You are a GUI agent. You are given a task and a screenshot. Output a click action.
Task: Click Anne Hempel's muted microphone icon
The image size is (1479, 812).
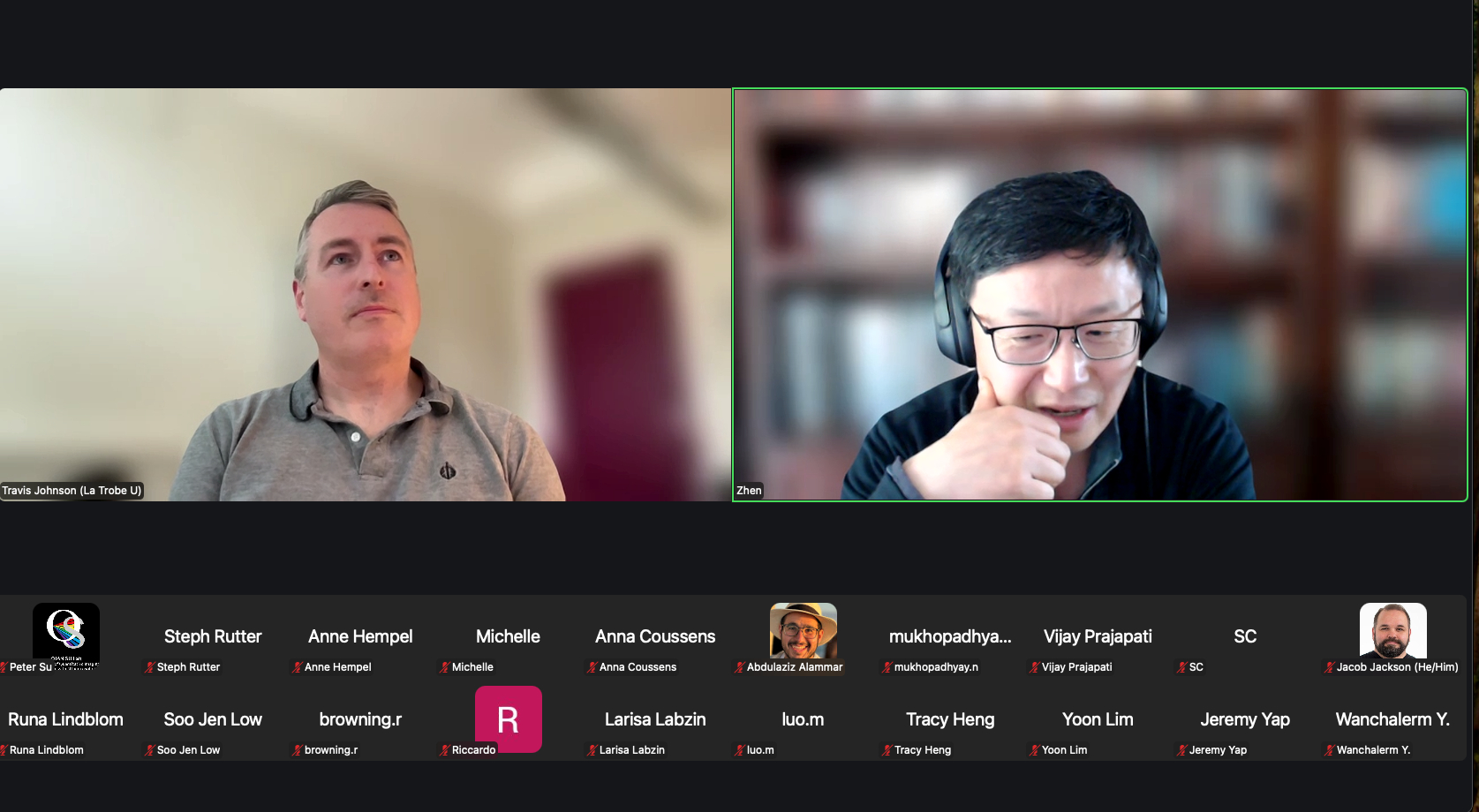pos(298,667)
